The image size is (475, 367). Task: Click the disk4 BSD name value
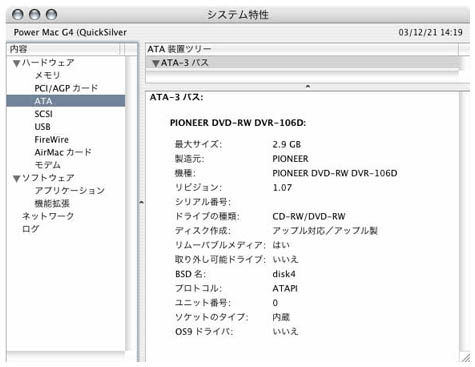(x=284, y=274)
